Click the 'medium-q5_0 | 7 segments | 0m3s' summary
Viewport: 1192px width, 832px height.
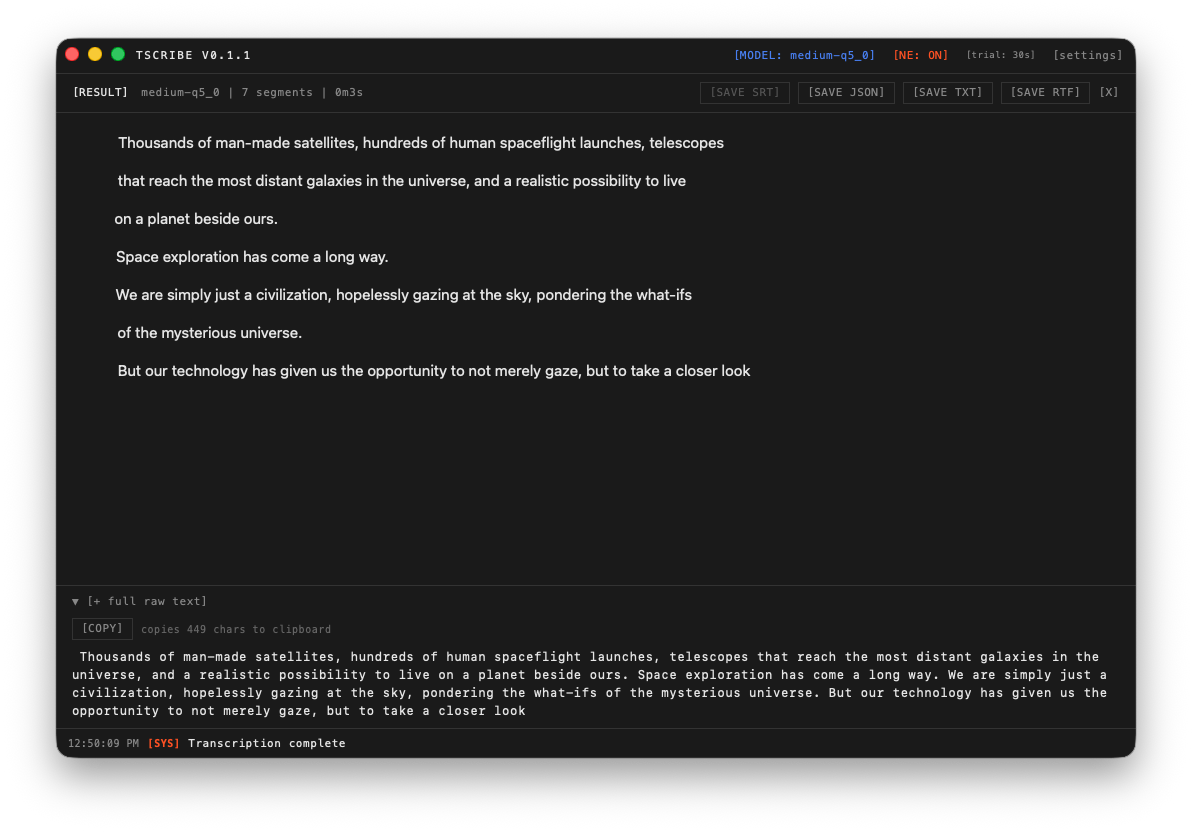pyautogui.click(x=252, y=93)
